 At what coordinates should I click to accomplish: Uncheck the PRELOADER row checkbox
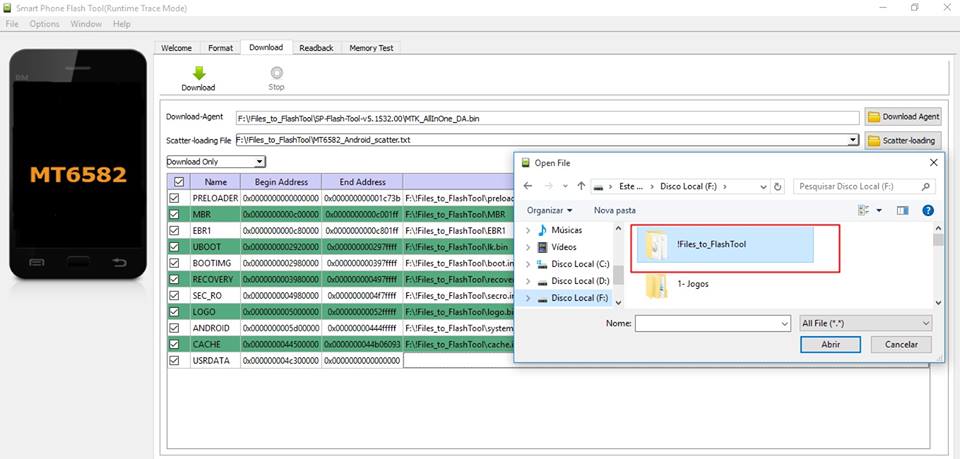click(174, 198)
